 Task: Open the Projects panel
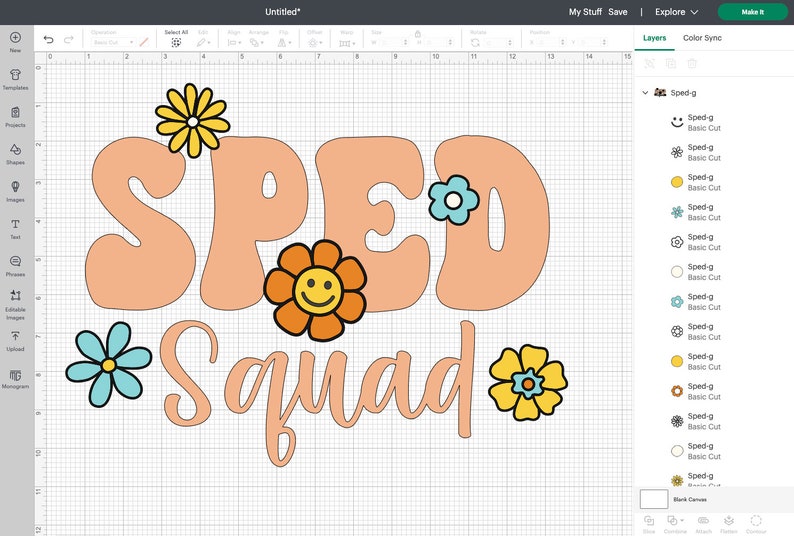click(x=15, y=117)
